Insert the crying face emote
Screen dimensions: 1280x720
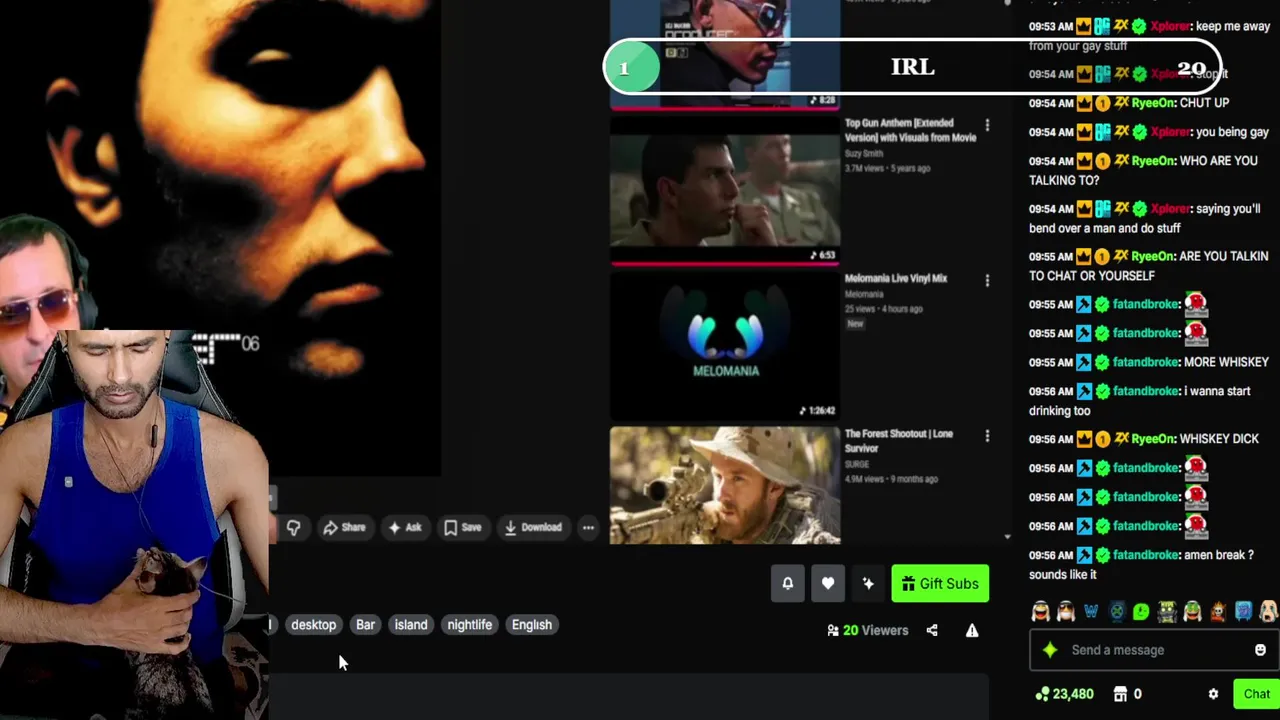click(x=1268, y=611)
